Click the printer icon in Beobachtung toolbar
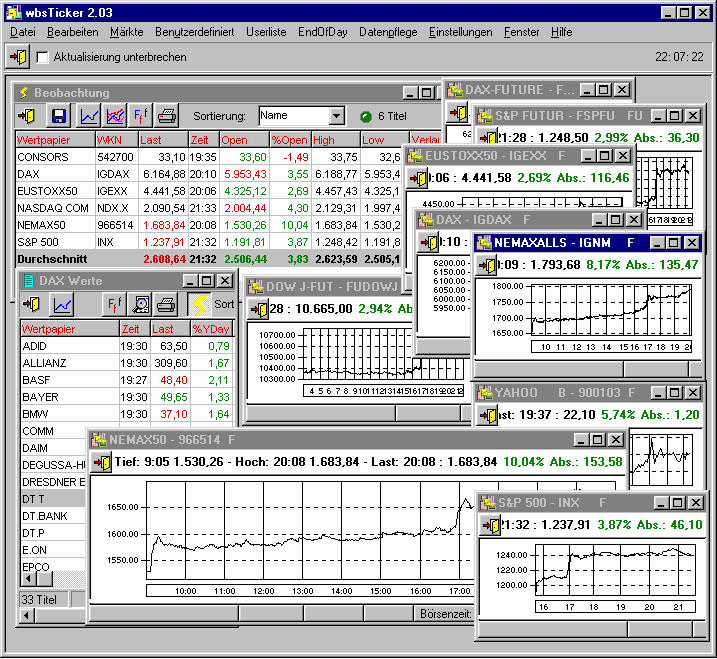The image size is (717, 659). pyautogui.click(x=166, y=116)
